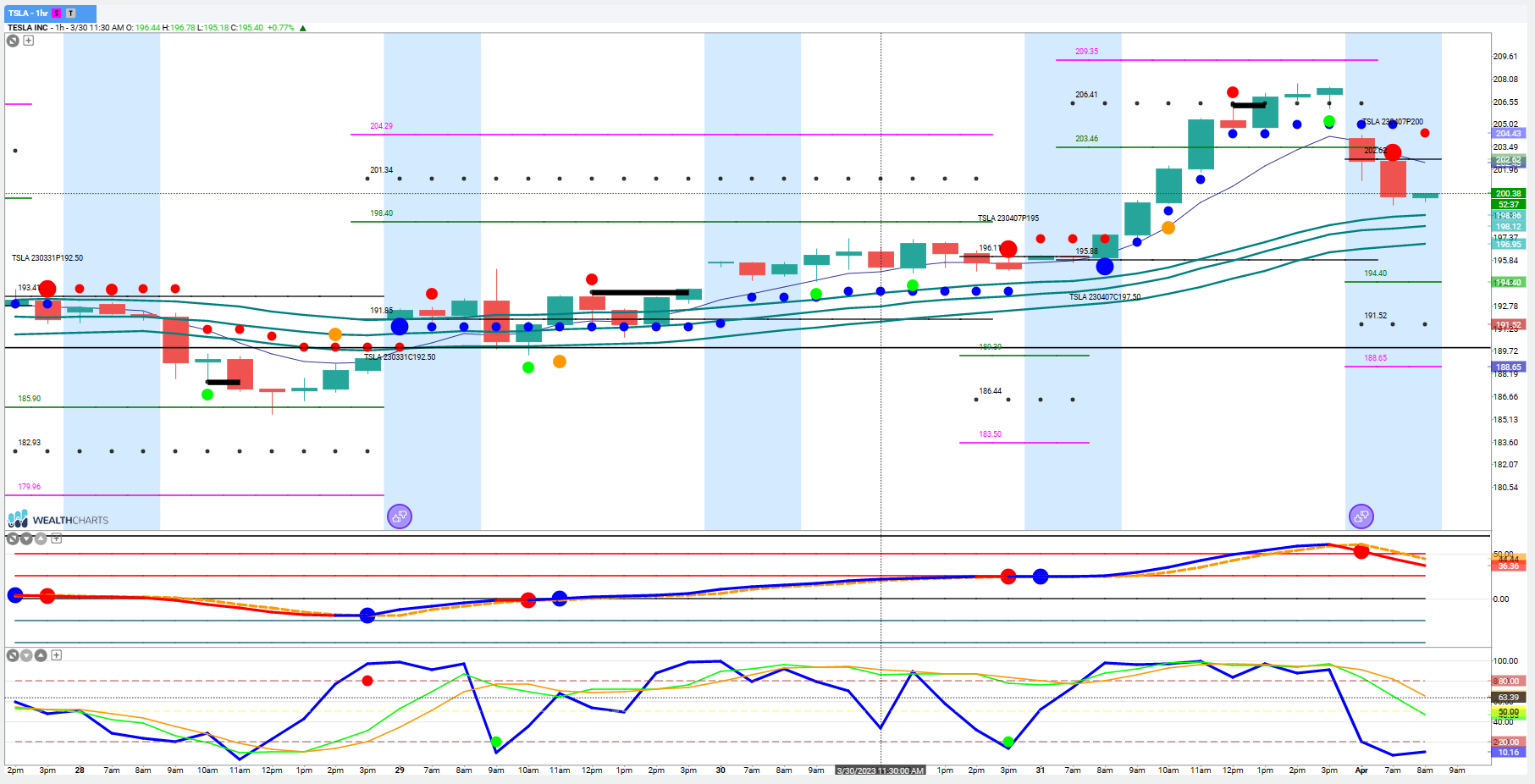The width and height of the screenshot is (1535, 784).
Task: Click the 200.38 current price tag
Action: tap(1509, 194)
